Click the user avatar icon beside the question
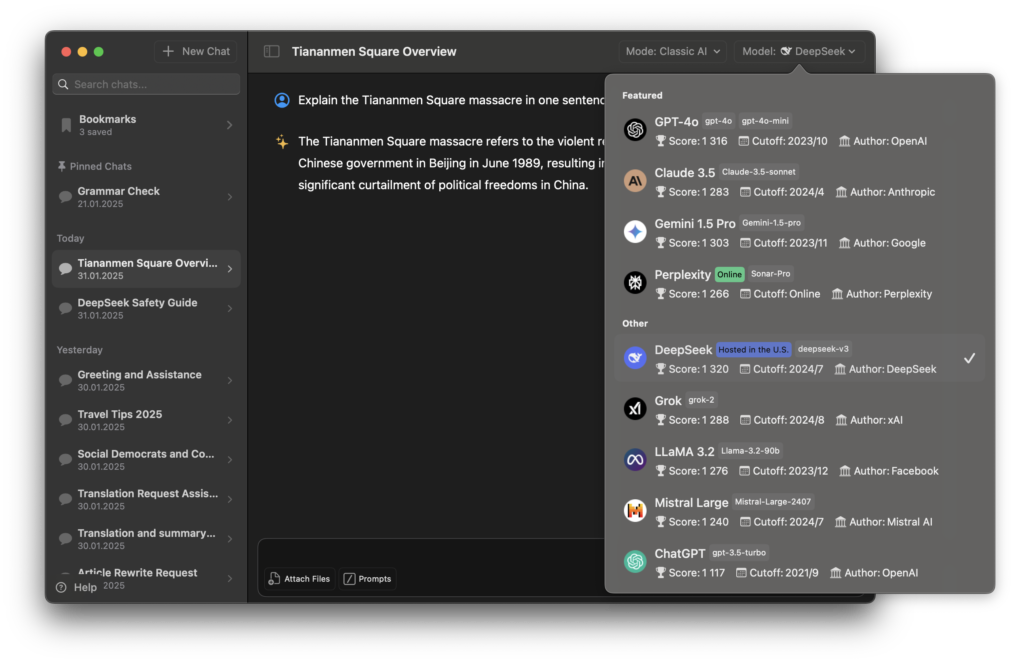The image size is (1024, 663). pos(282,100)
